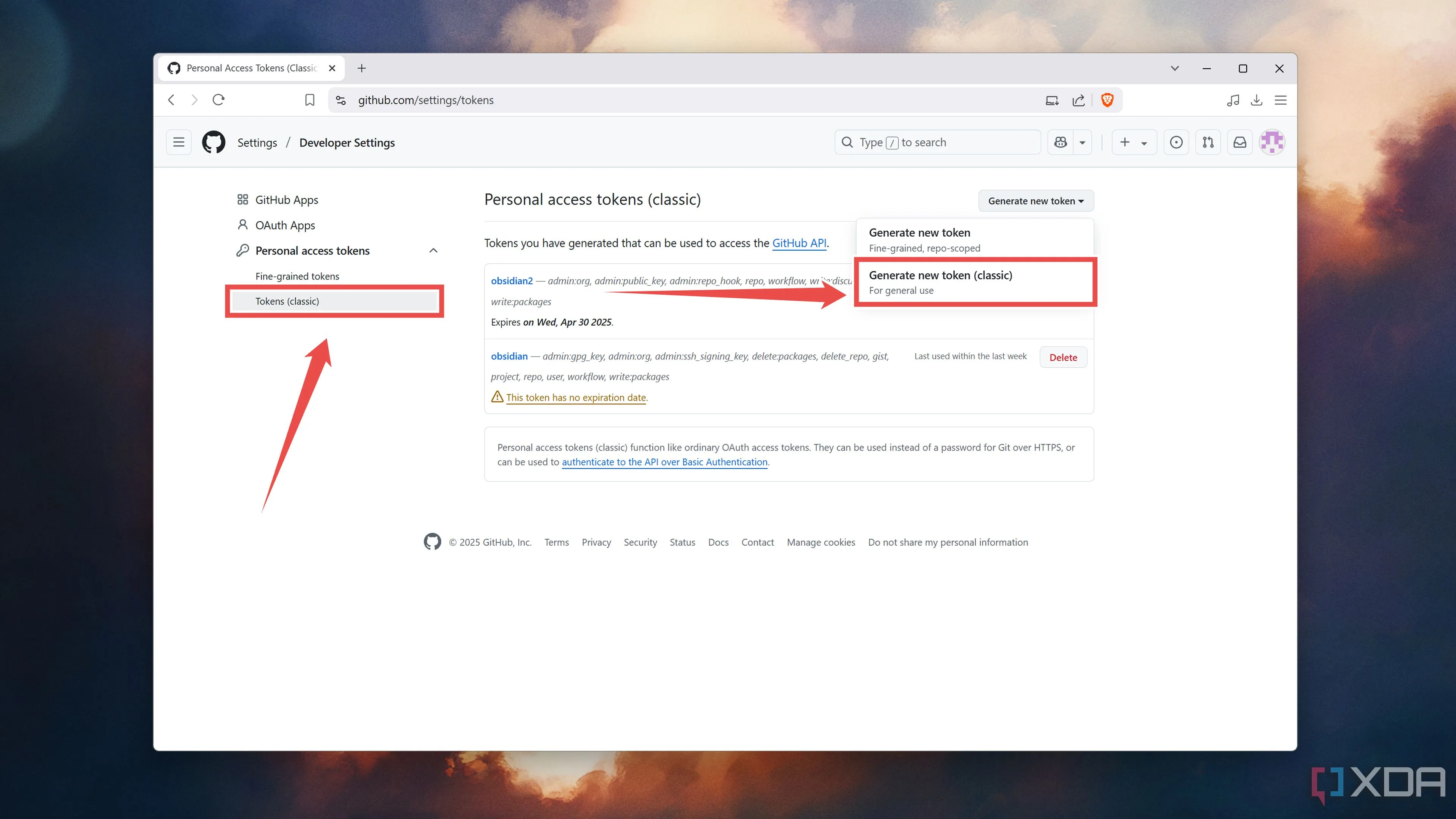
Task: Bookmark this page with the bookmark icon
Action: [x=310, y=100]
